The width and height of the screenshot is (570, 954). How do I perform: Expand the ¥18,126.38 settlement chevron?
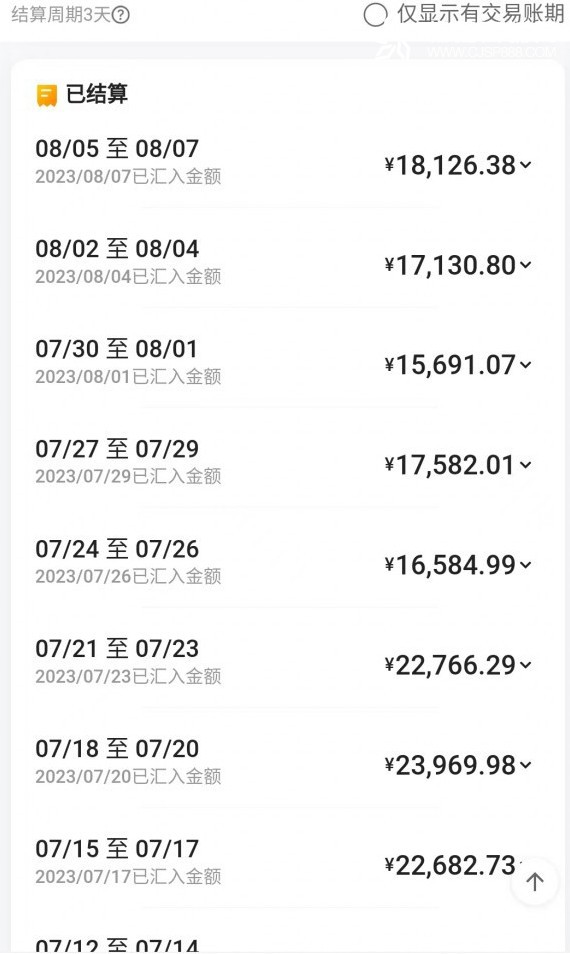click(x=526, y=164)
